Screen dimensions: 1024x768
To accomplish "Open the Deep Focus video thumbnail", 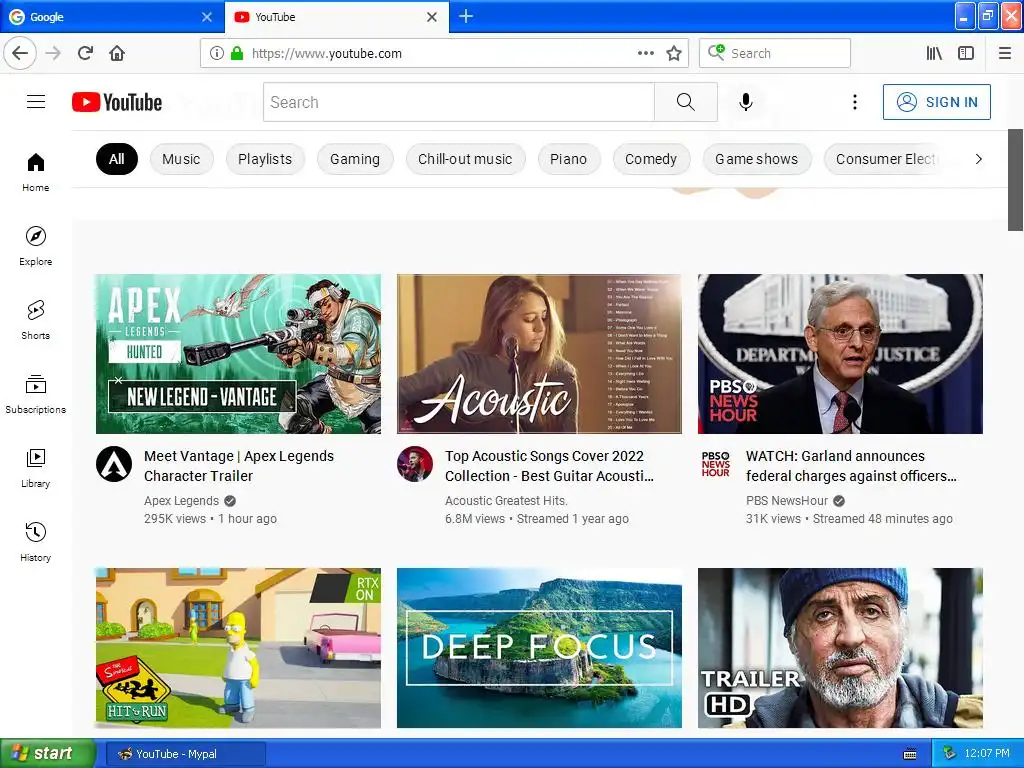I will pyautogui.click(x=539, y=648).
